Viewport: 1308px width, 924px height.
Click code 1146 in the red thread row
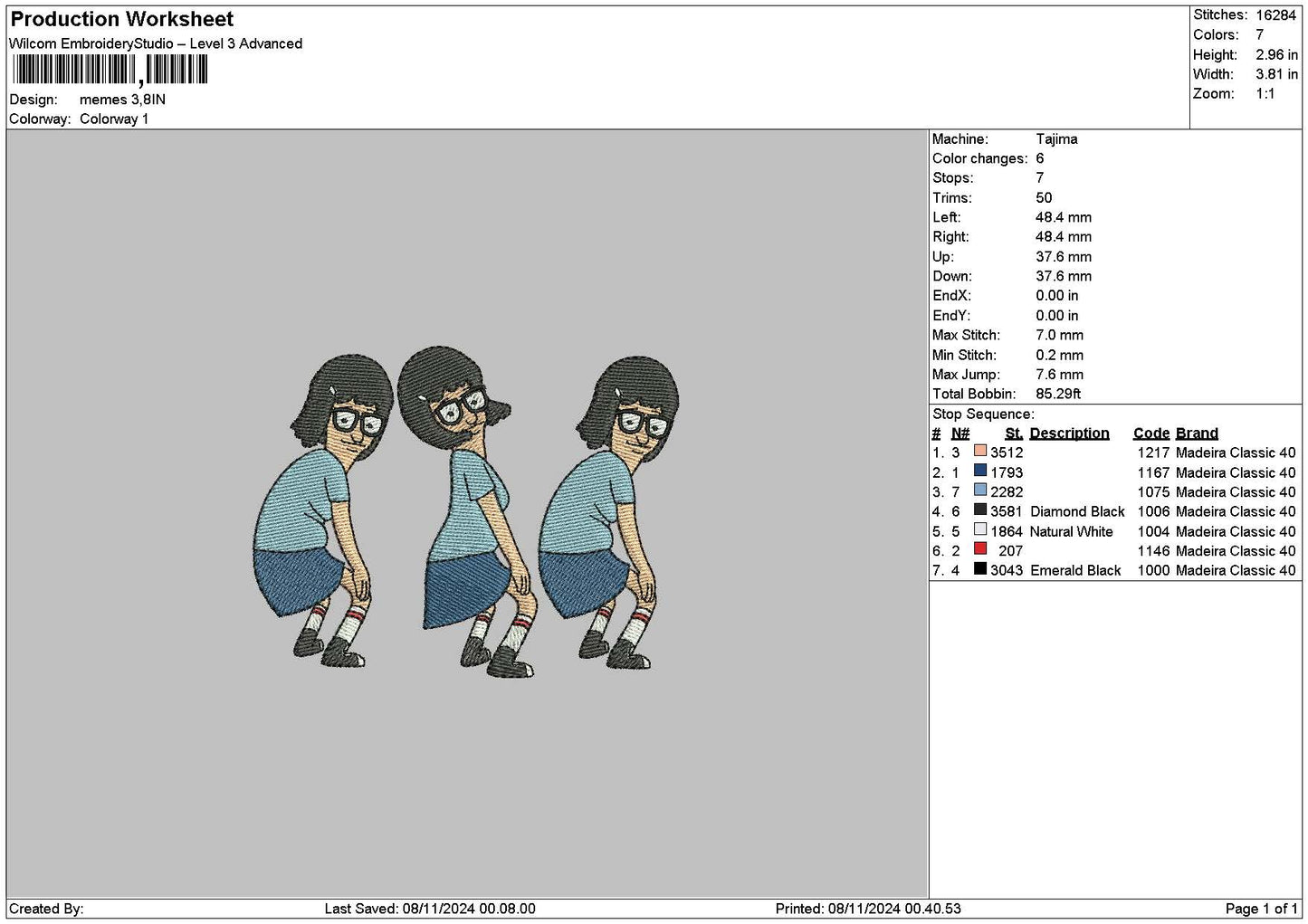(x=1153, y=551)
